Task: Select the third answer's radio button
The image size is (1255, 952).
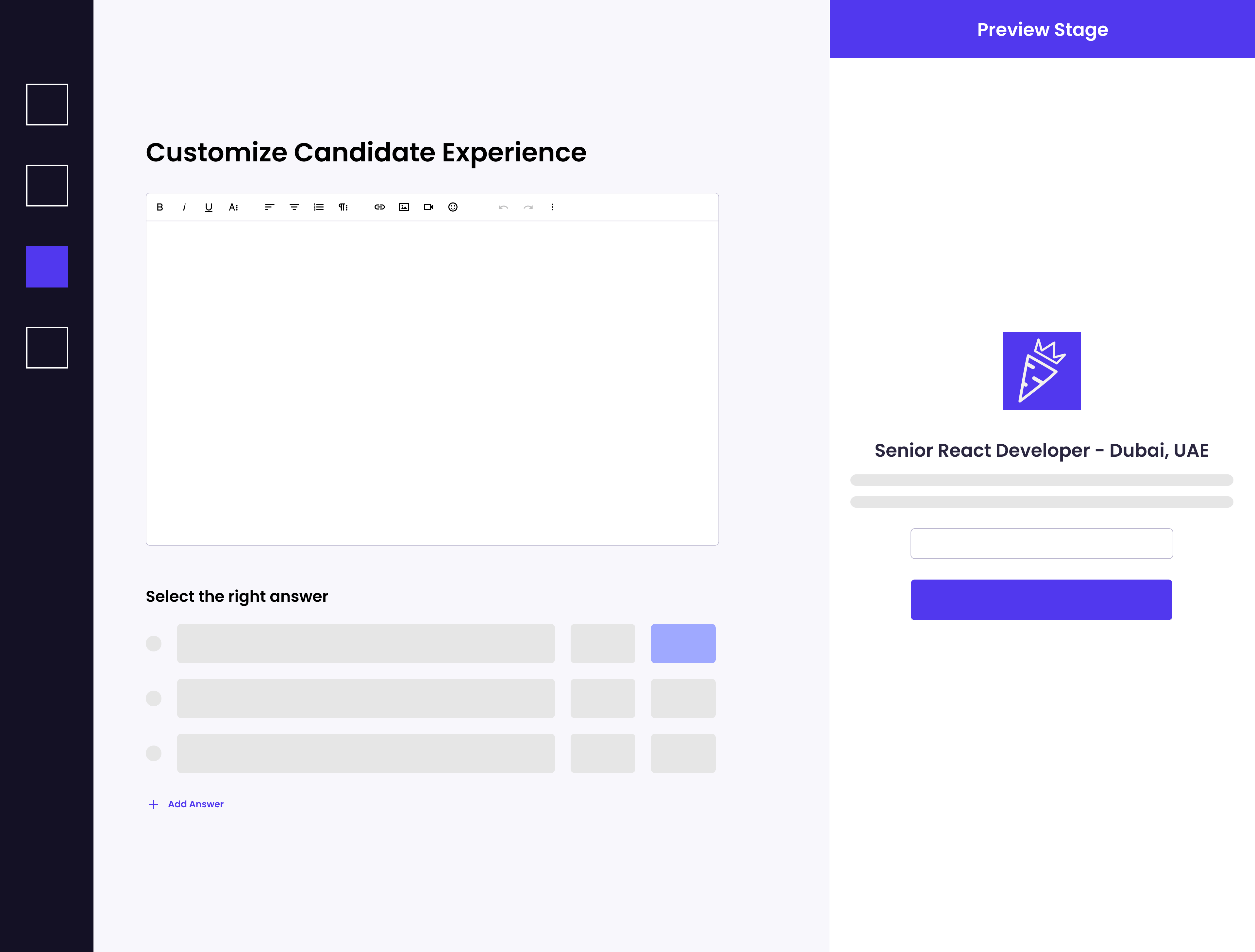Action: (x=153, y=754)
